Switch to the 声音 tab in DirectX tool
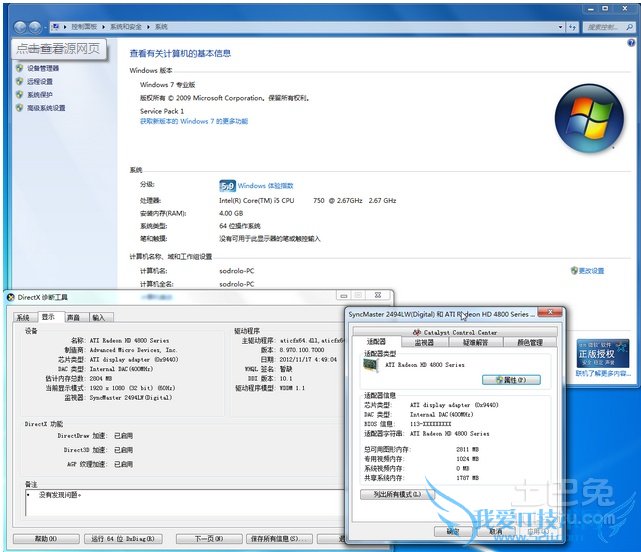Screen dimensions: 641x552 [x=74, y=317]
